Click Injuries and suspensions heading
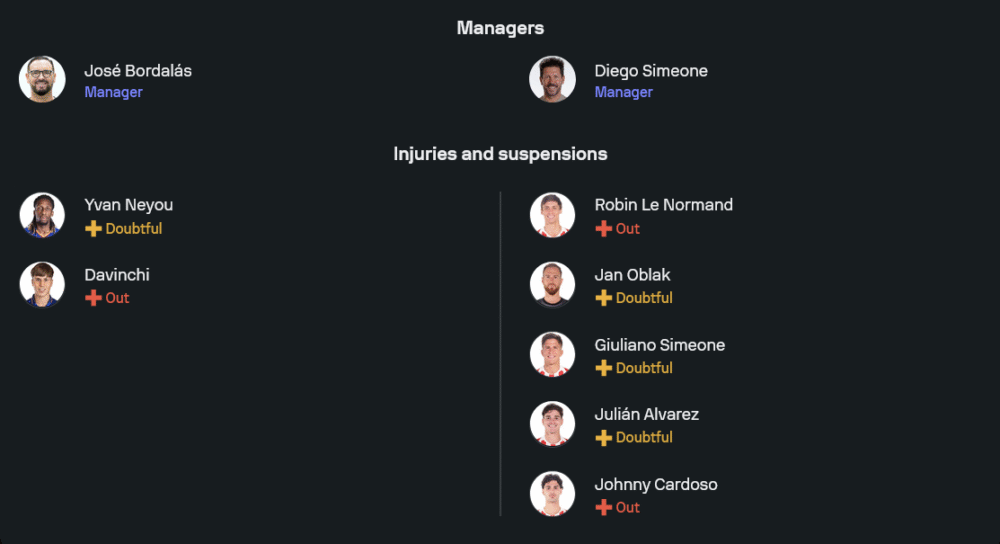The image size is (1000, 544). point(500,154)
